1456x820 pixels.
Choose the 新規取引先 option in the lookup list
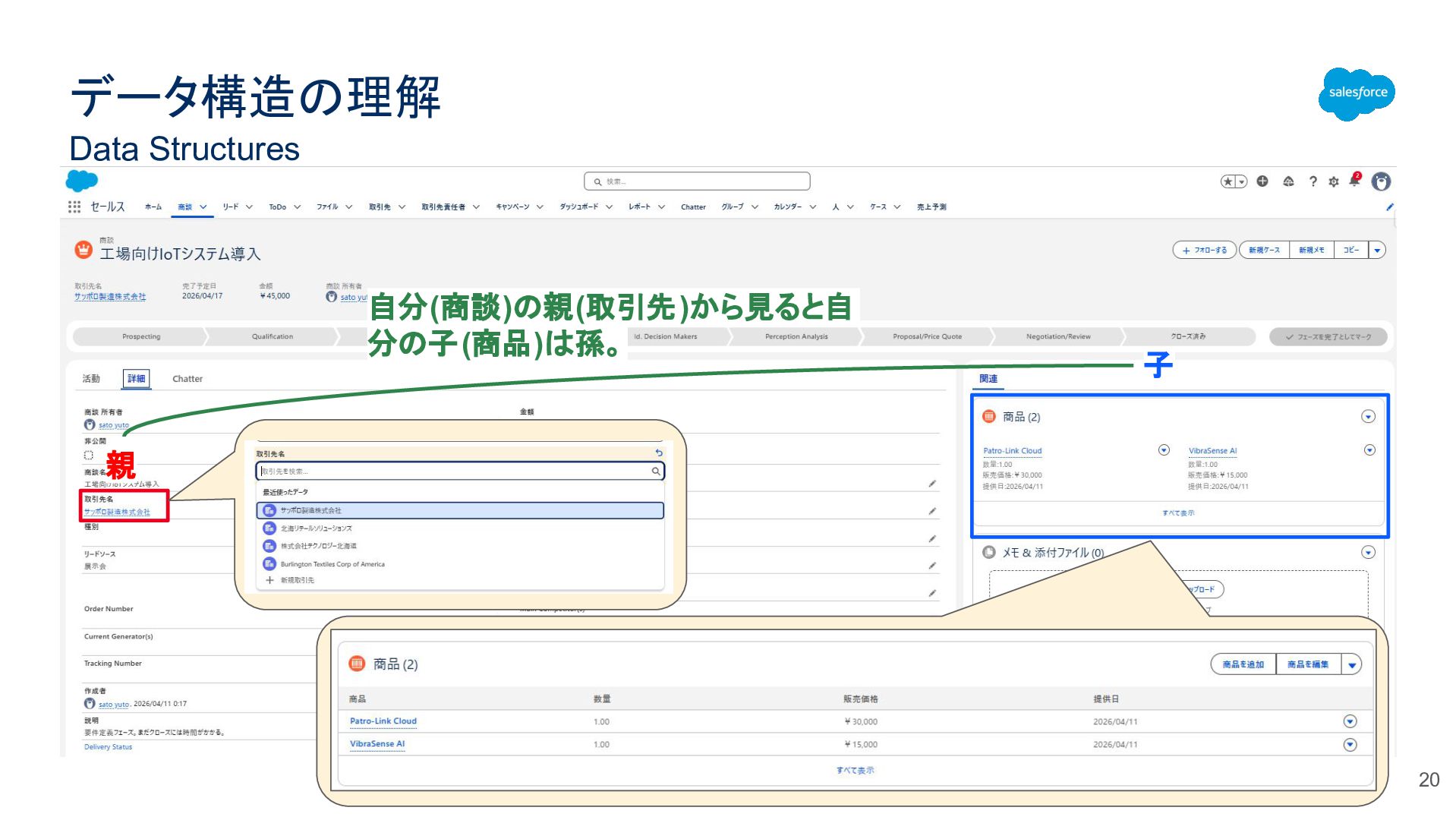pyautogui.click(x=460, y=580)
